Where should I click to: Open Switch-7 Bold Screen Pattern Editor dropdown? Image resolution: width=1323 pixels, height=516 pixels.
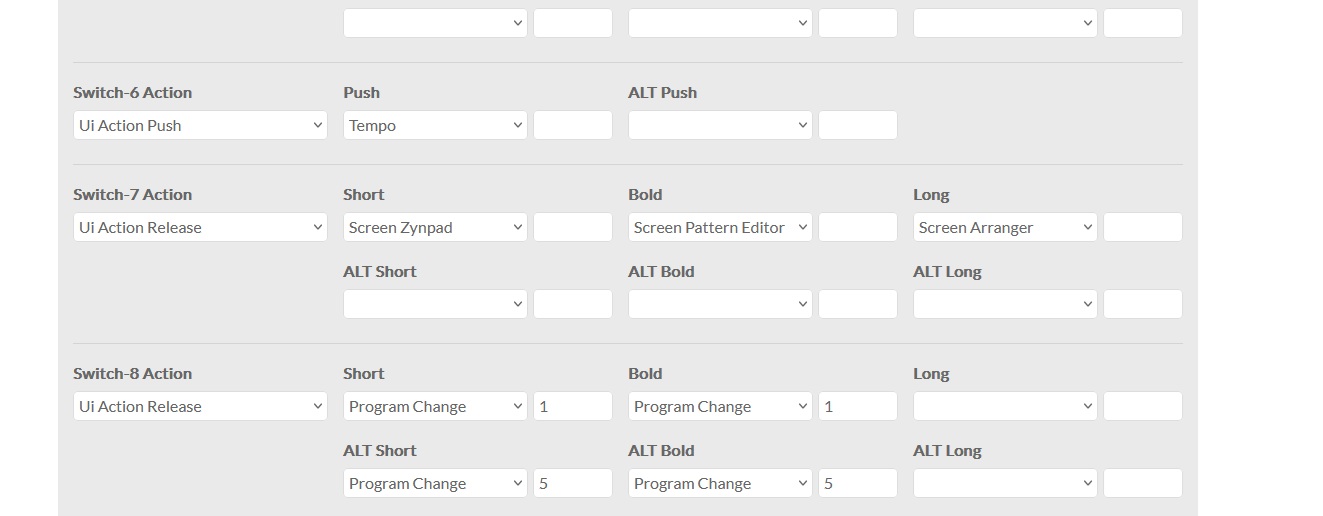720,227
